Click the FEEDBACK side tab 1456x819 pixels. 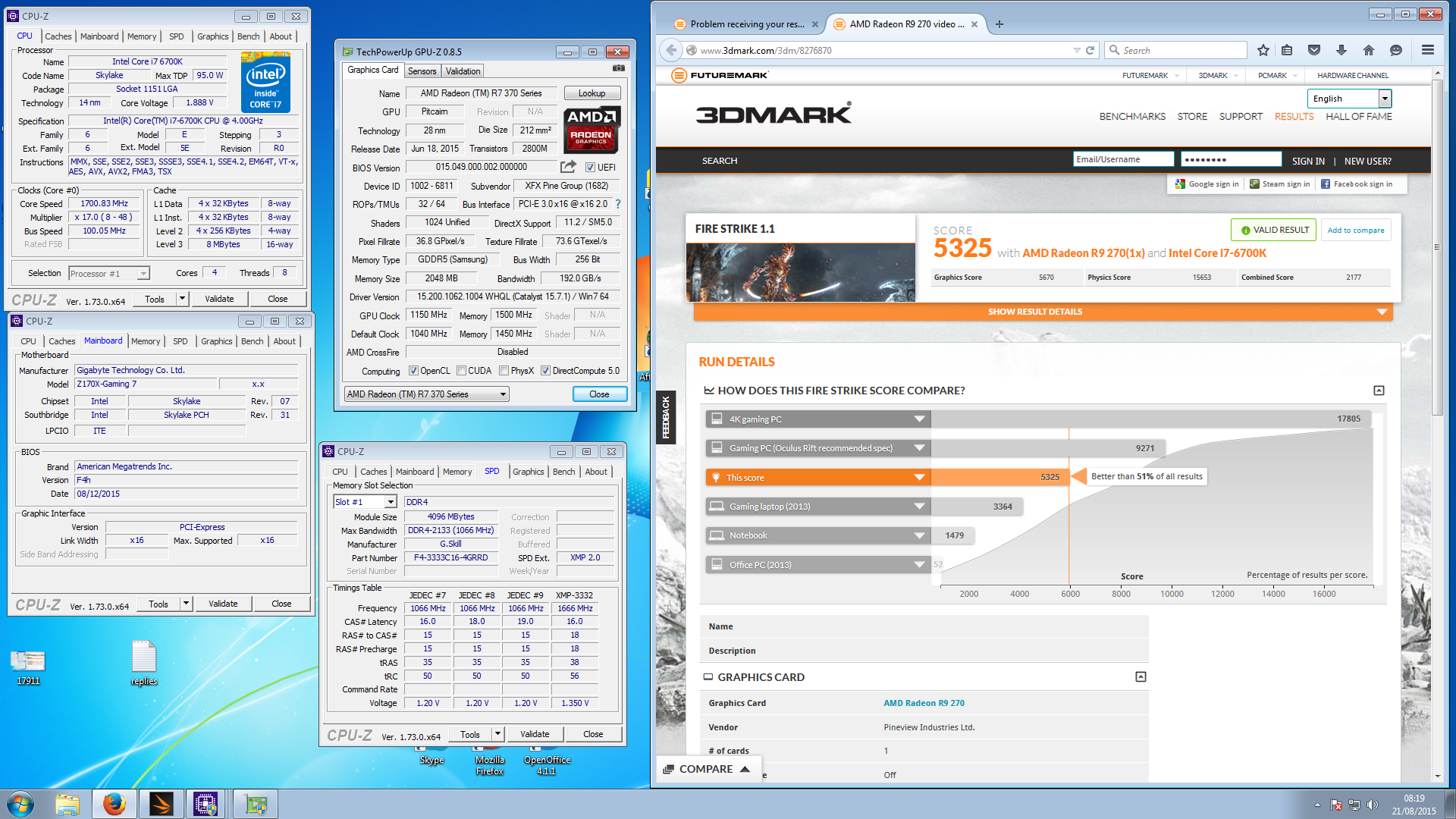point(665,417)
